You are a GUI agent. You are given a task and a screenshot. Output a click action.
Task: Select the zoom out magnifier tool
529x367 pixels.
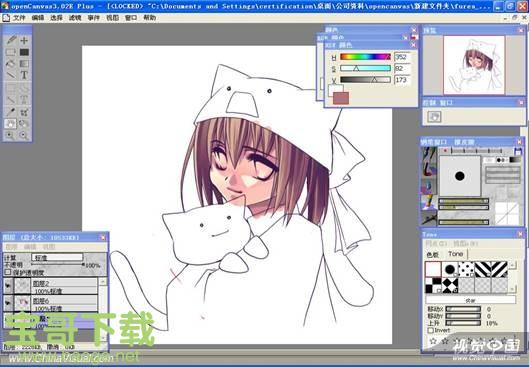click(24, 135)
